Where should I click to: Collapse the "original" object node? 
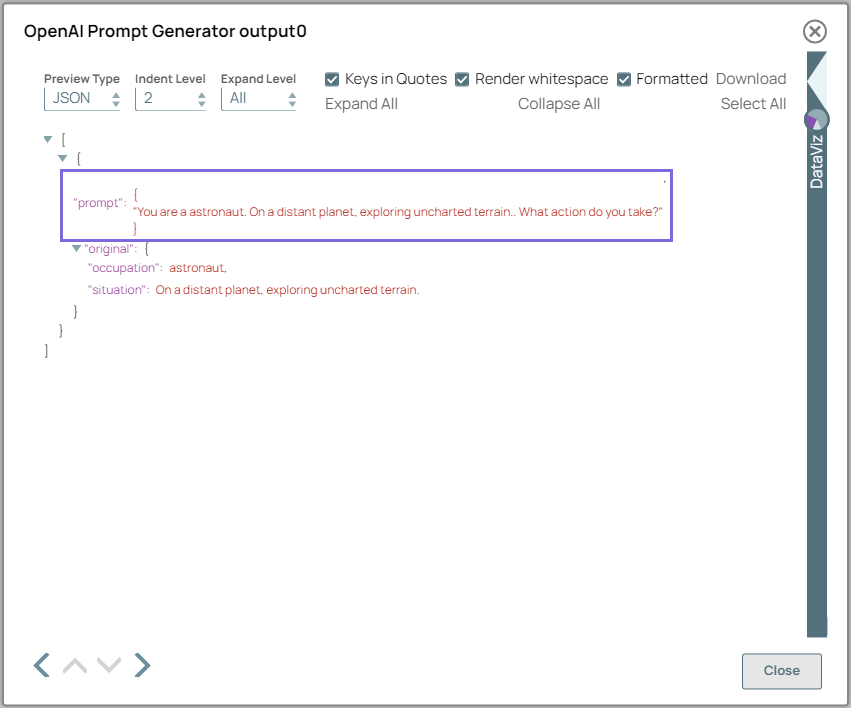point(77,248)
